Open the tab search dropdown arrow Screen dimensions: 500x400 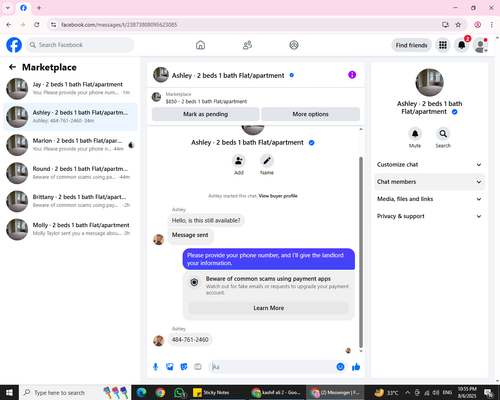(8, 8)
